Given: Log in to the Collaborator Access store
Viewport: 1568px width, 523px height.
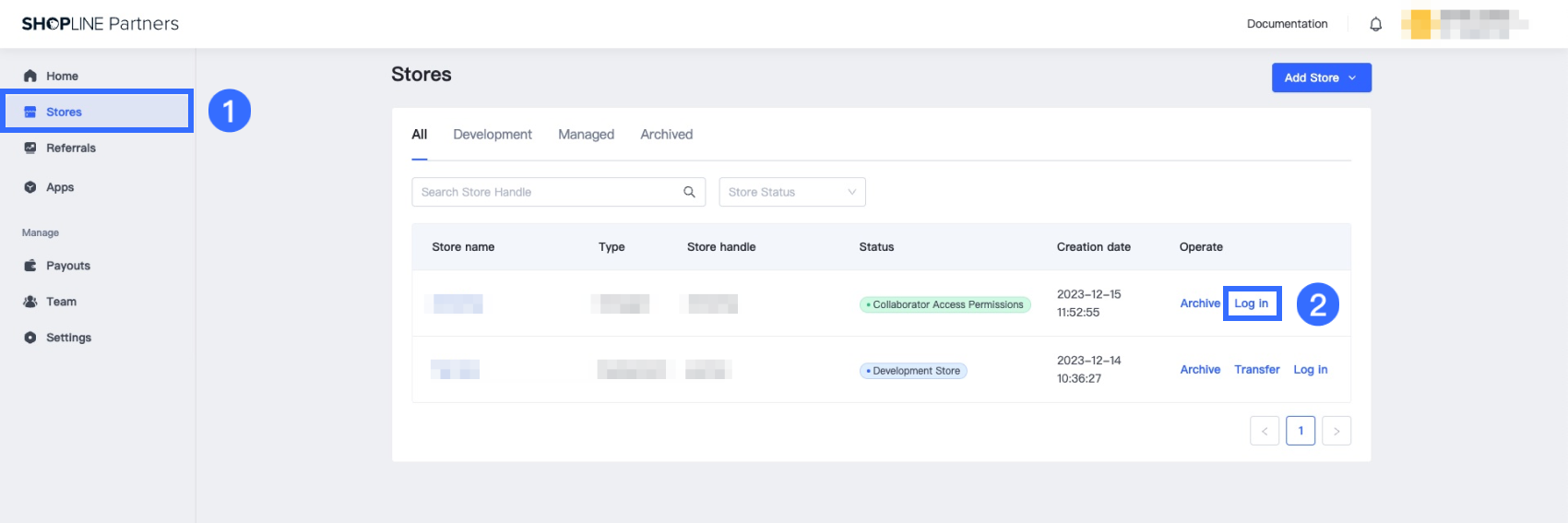Looking at the screenshot, I should 1251,303.
